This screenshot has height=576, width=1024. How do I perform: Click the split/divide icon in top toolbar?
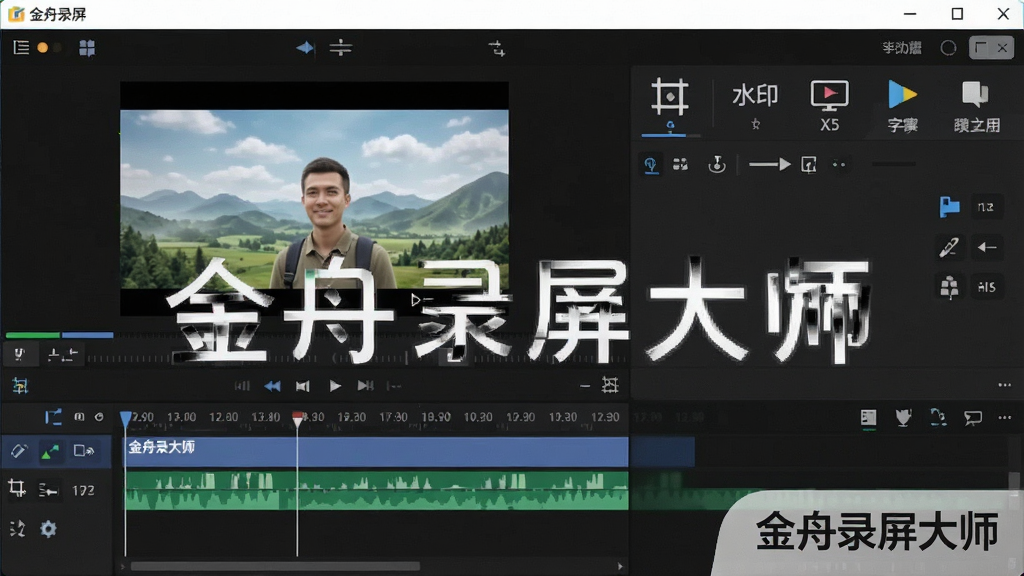tap(340, 47)
